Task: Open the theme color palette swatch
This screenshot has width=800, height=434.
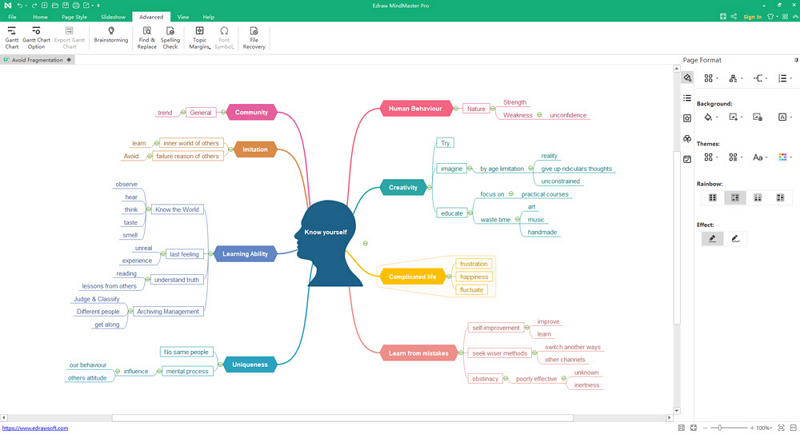Action: [x=782, y=157]
